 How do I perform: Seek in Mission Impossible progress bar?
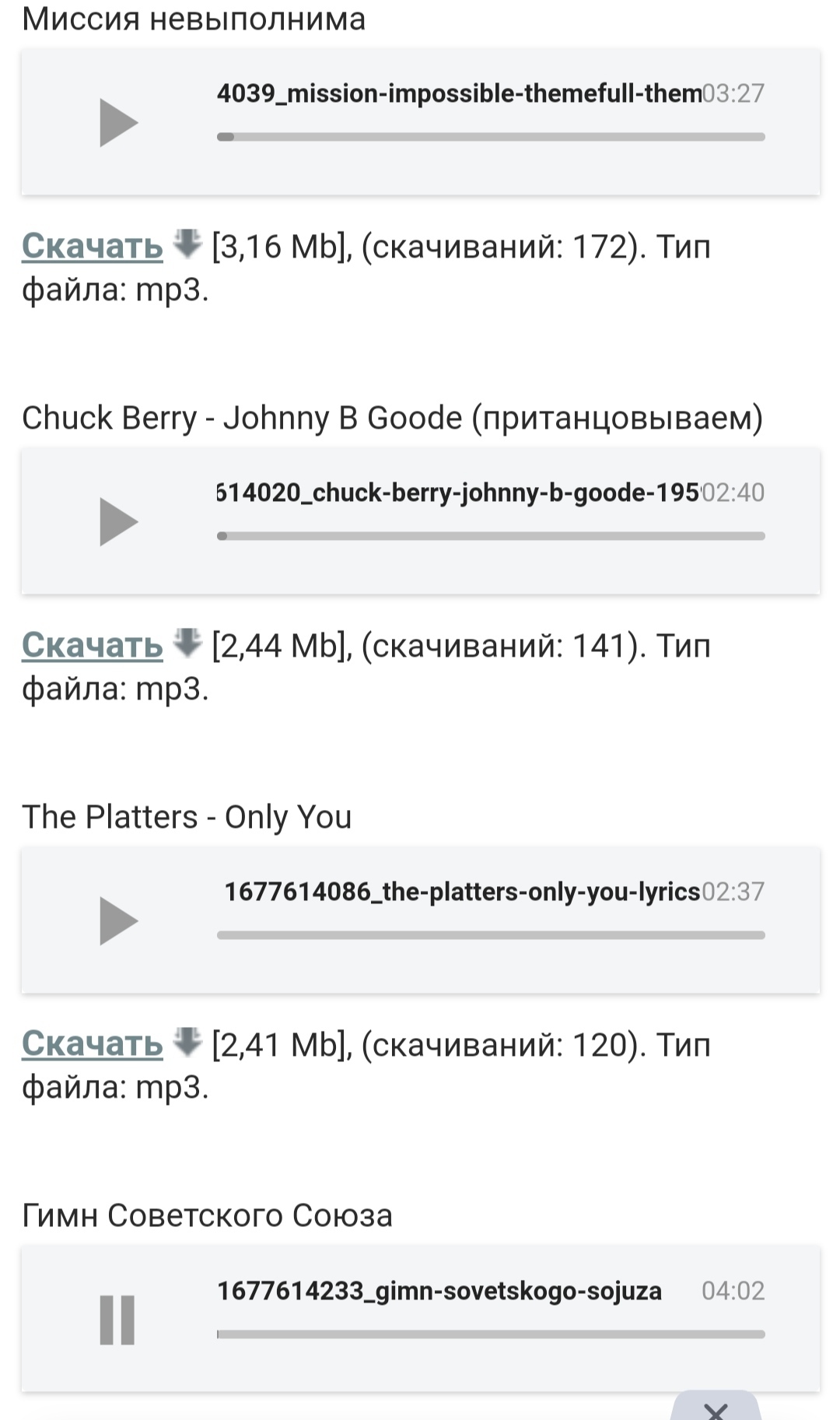tap(491, 137)
